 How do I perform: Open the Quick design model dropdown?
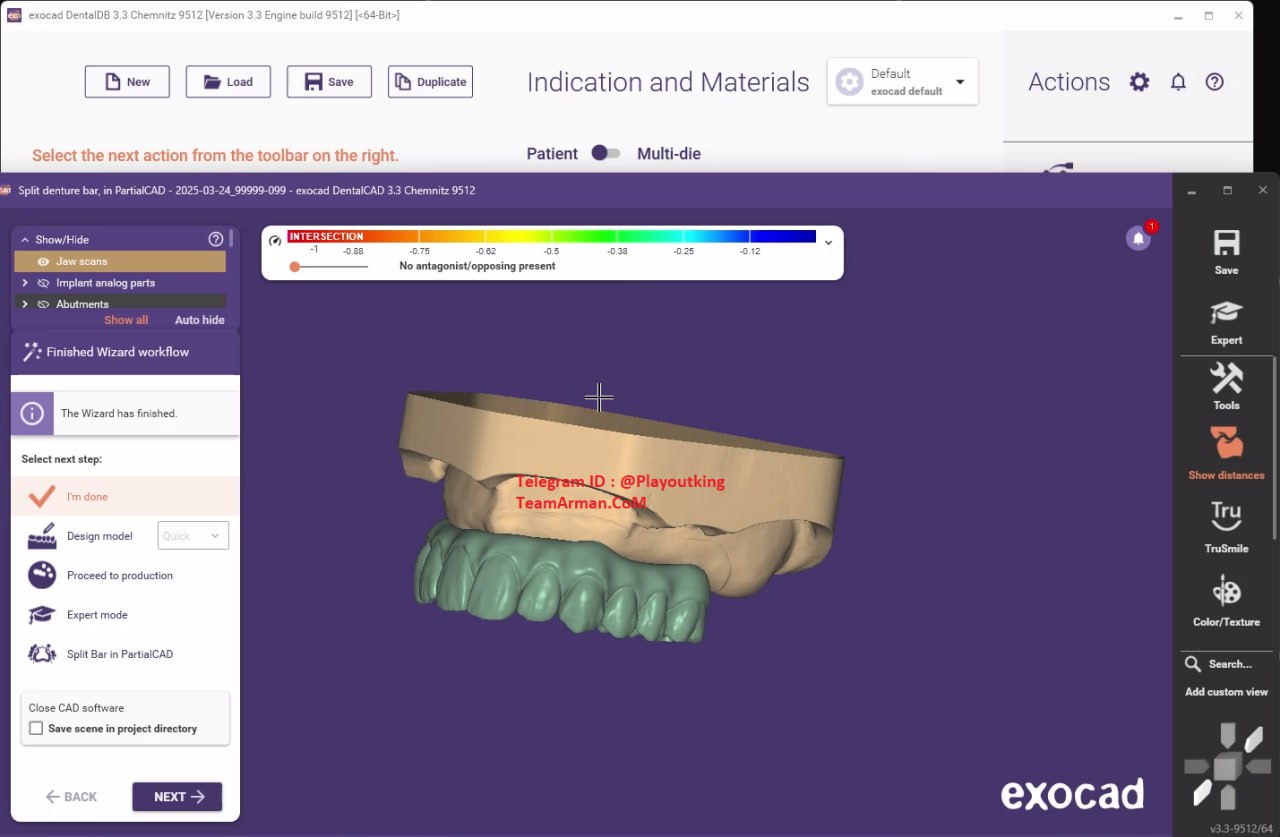point(193,536)
